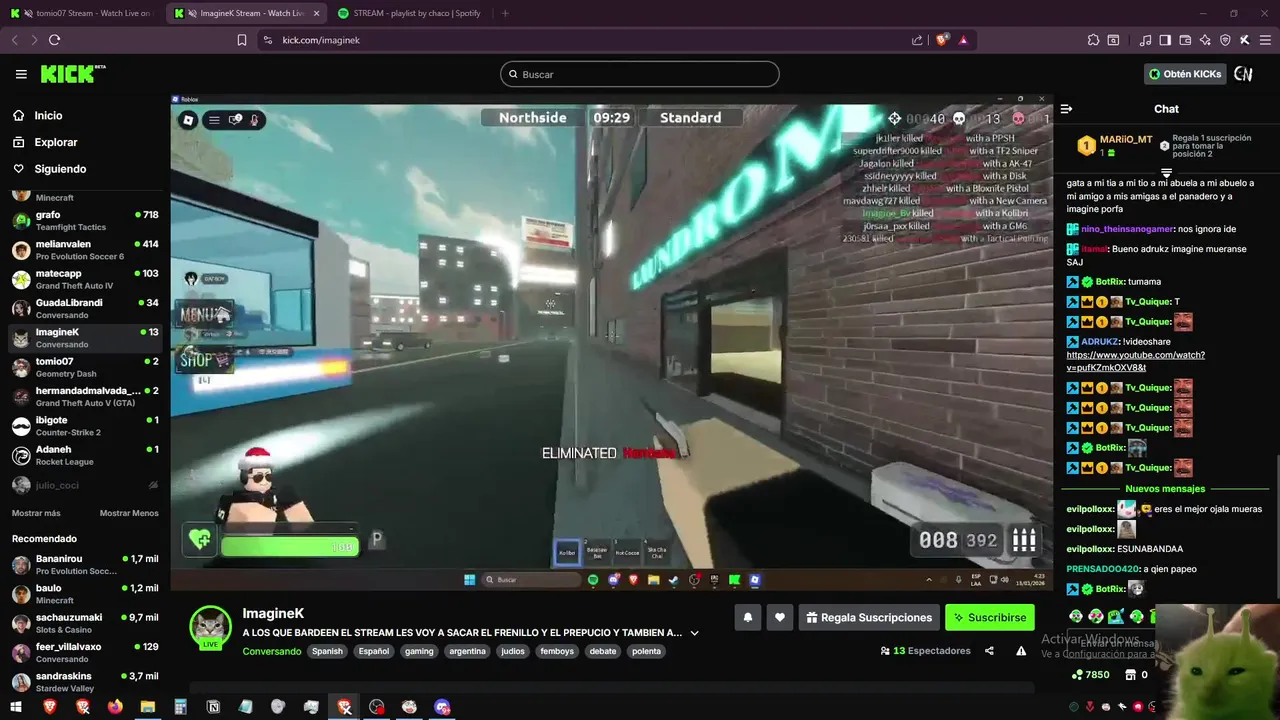Viewport: 1280px width, 720px height.
Task: Switch to tomio07 Stream browser tab
Action: pyautogui.click(x=82, y=13)
